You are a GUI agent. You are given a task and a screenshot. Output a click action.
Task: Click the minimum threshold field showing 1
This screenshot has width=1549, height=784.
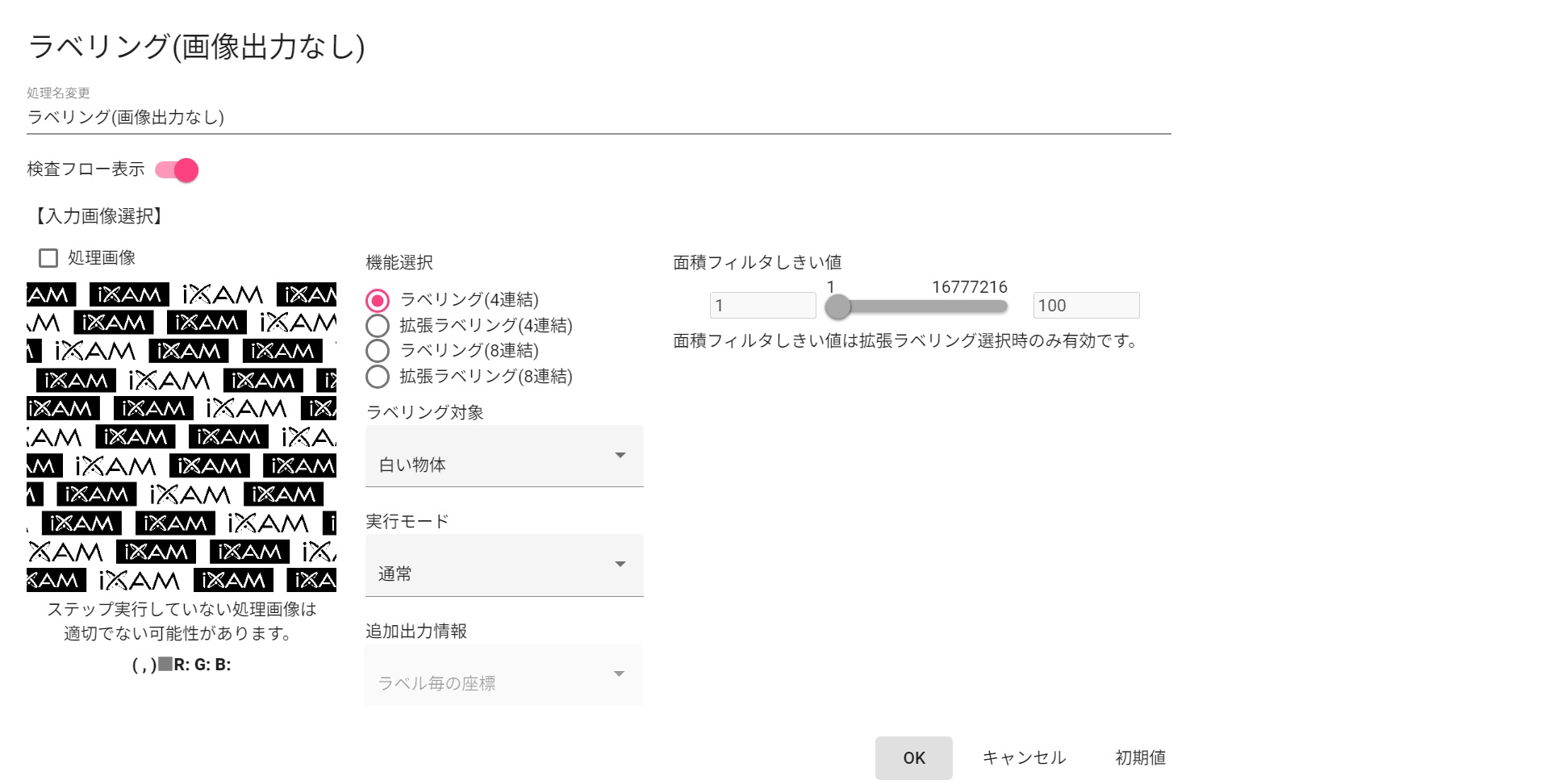pyautogui.click(x=762, y=306)
